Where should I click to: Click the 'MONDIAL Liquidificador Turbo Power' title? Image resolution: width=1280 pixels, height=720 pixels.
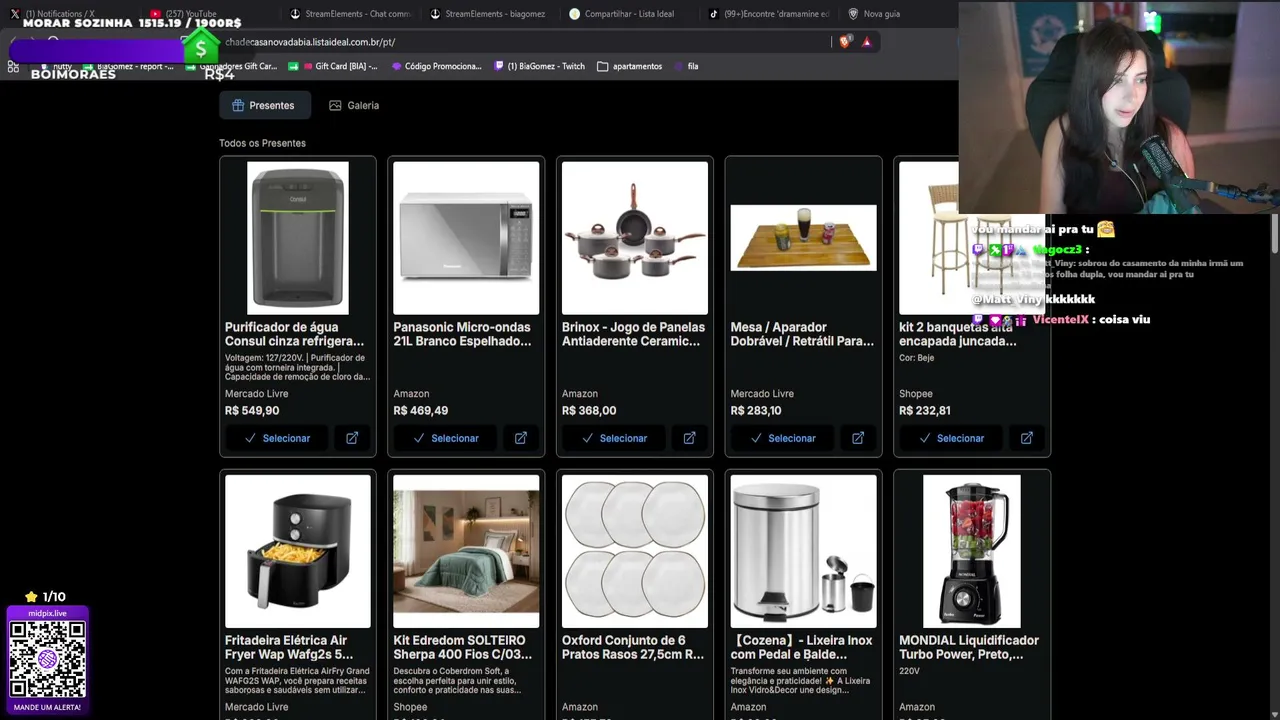(969, 647)
